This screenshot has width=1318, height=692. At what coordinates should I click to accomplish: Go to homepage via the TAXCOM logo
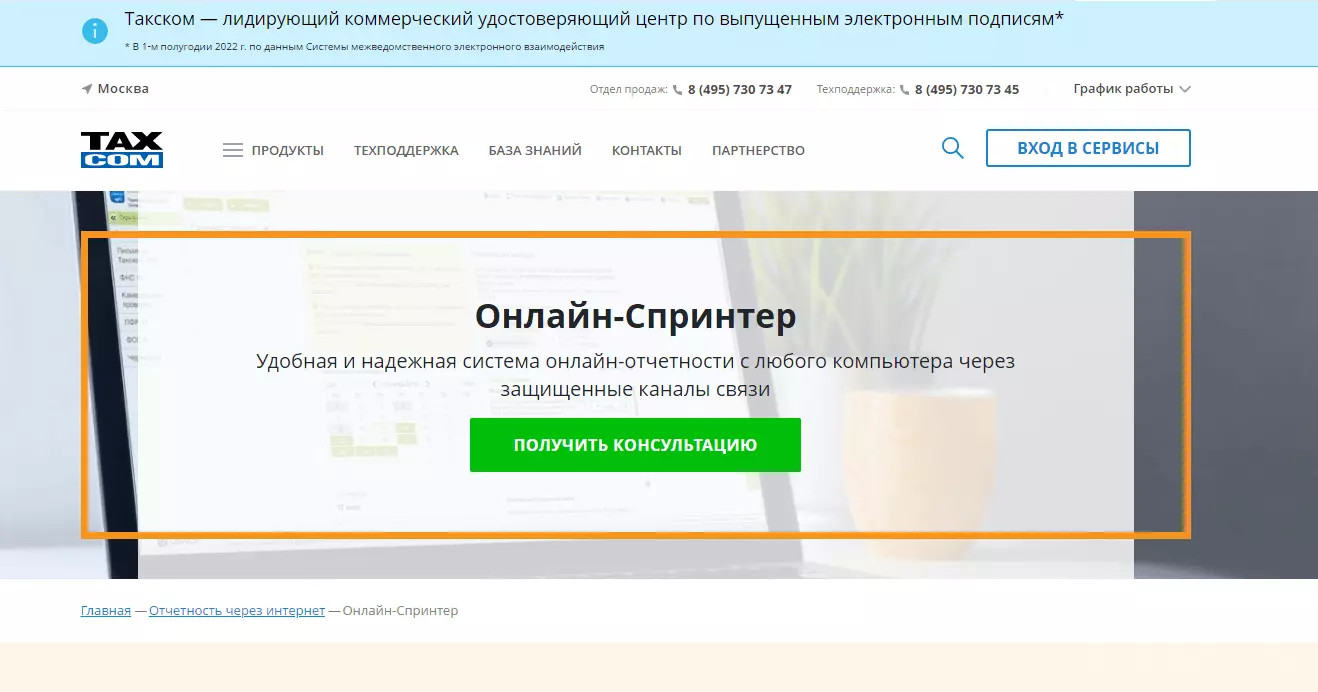[122, 150]
